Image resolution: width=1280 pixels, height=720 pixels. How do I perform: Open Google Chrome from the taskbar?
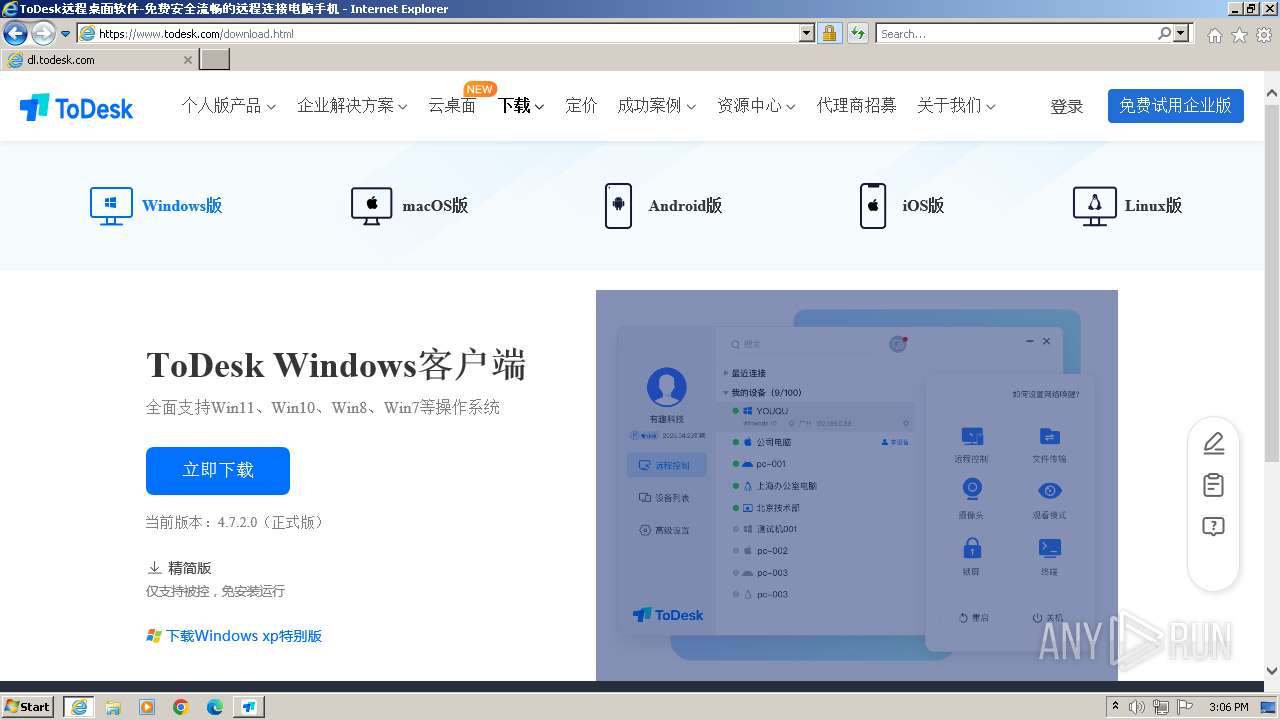point(181,707)
